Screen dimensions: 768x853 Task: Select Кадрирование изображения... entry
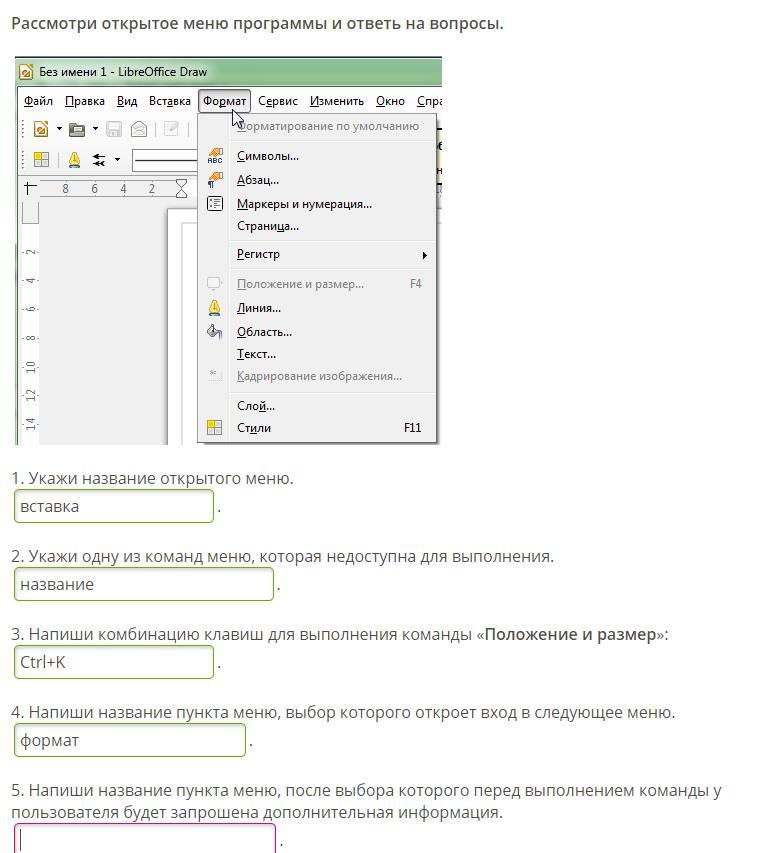tap(318, 376)
